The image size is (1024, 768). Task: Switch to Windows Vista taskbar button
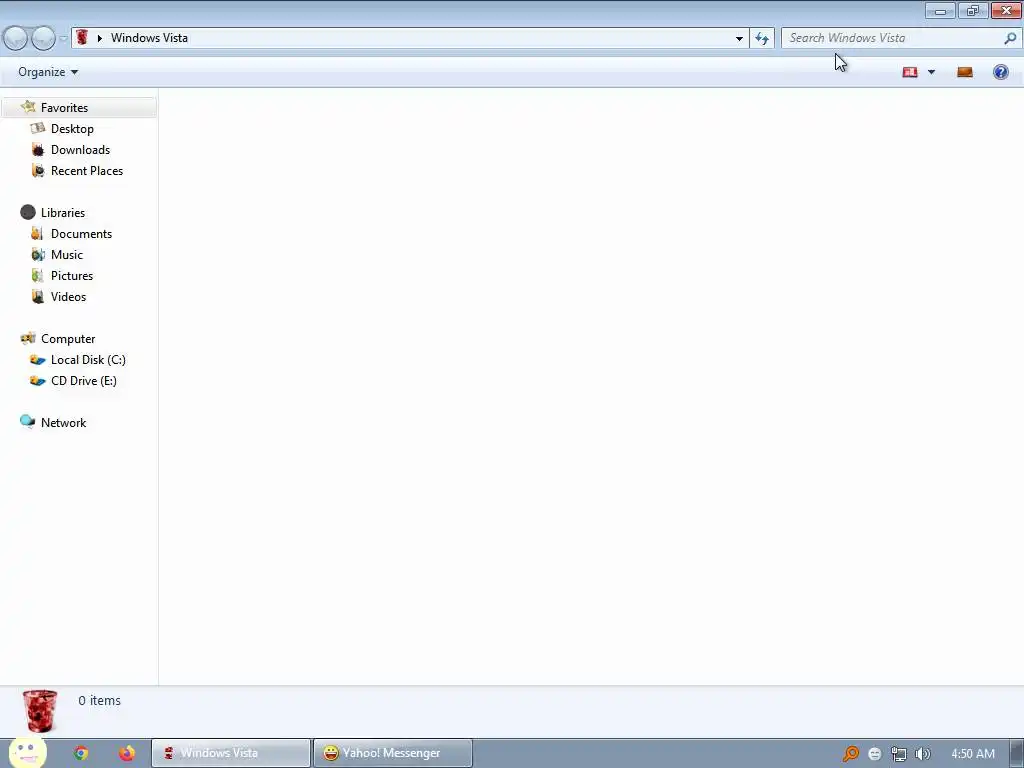pyautogui.click(x=231, y=753)
